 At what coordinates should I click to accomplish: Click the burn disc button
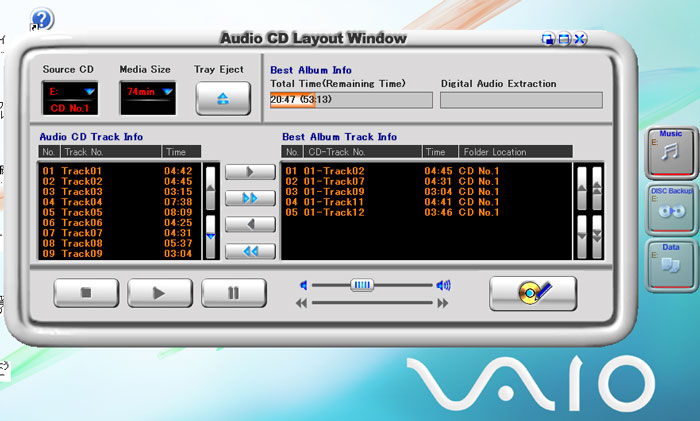[x=532, y=293]
